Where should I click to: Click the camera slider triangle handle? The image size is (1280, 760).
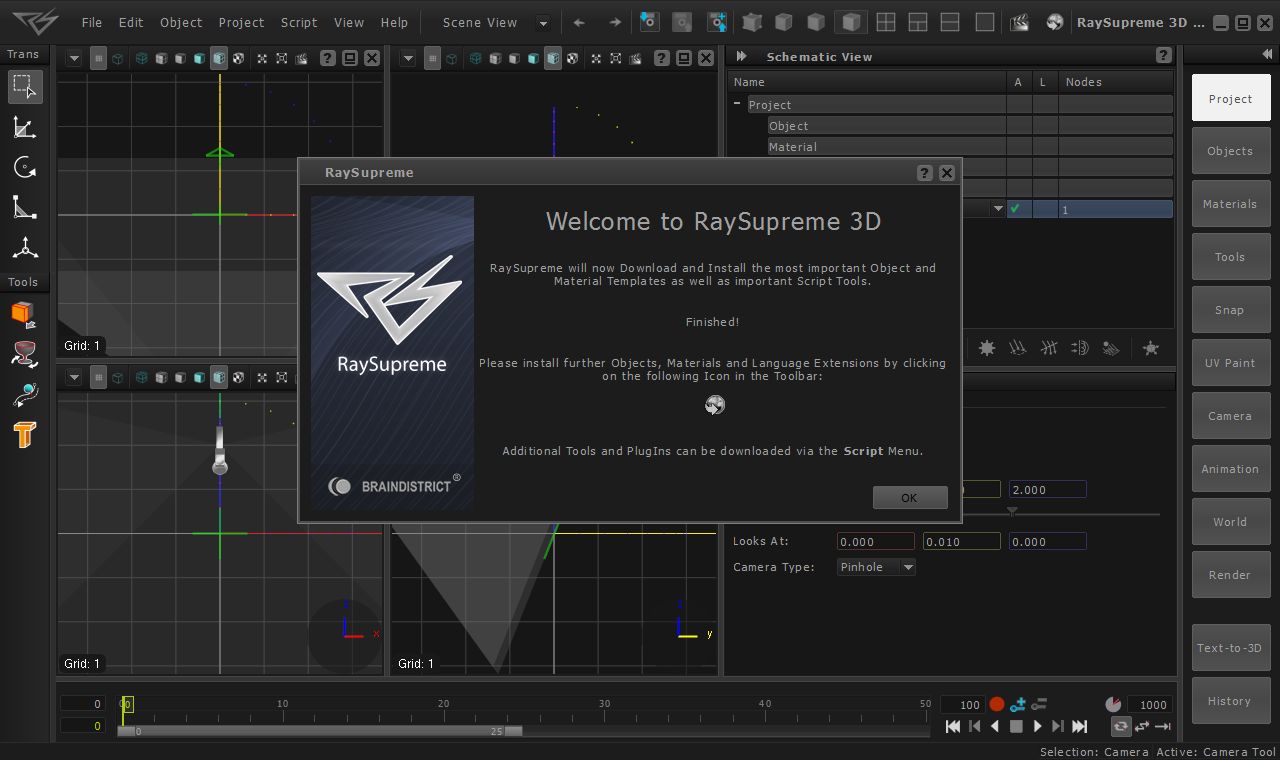1012,511
